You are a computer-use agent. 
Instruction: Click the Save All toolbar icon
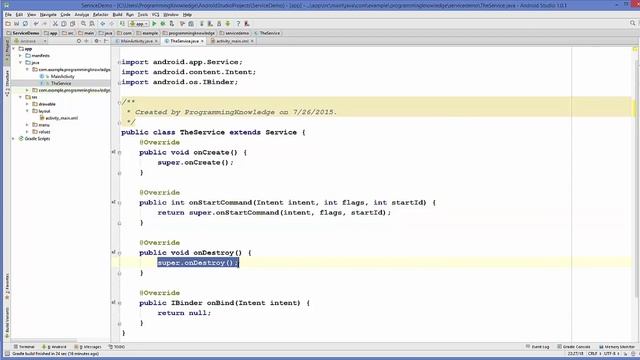(x=17, y=24)
